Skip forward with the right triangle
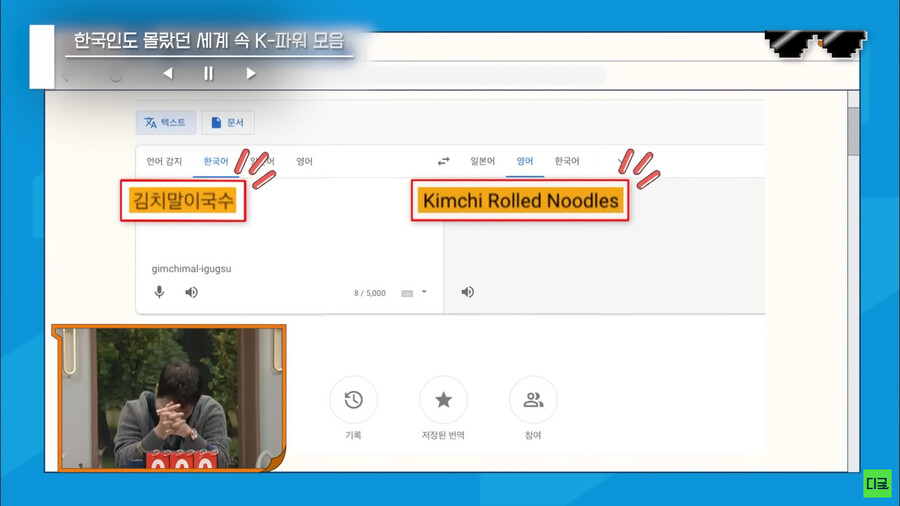Screen dimensions: 900x506 [251, 73]
